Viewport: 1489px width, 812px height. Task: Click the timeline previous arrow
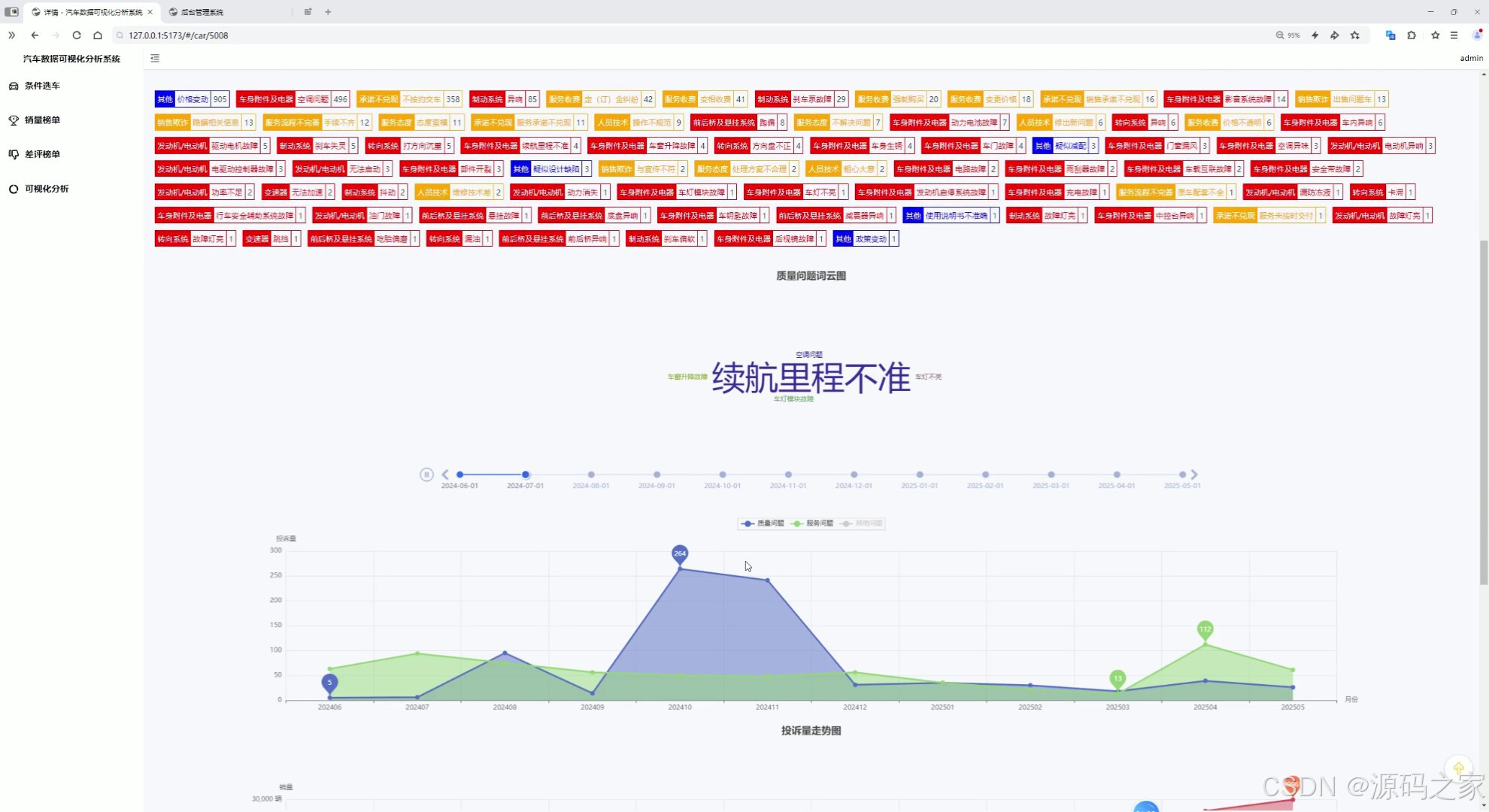tap(445, 474)
